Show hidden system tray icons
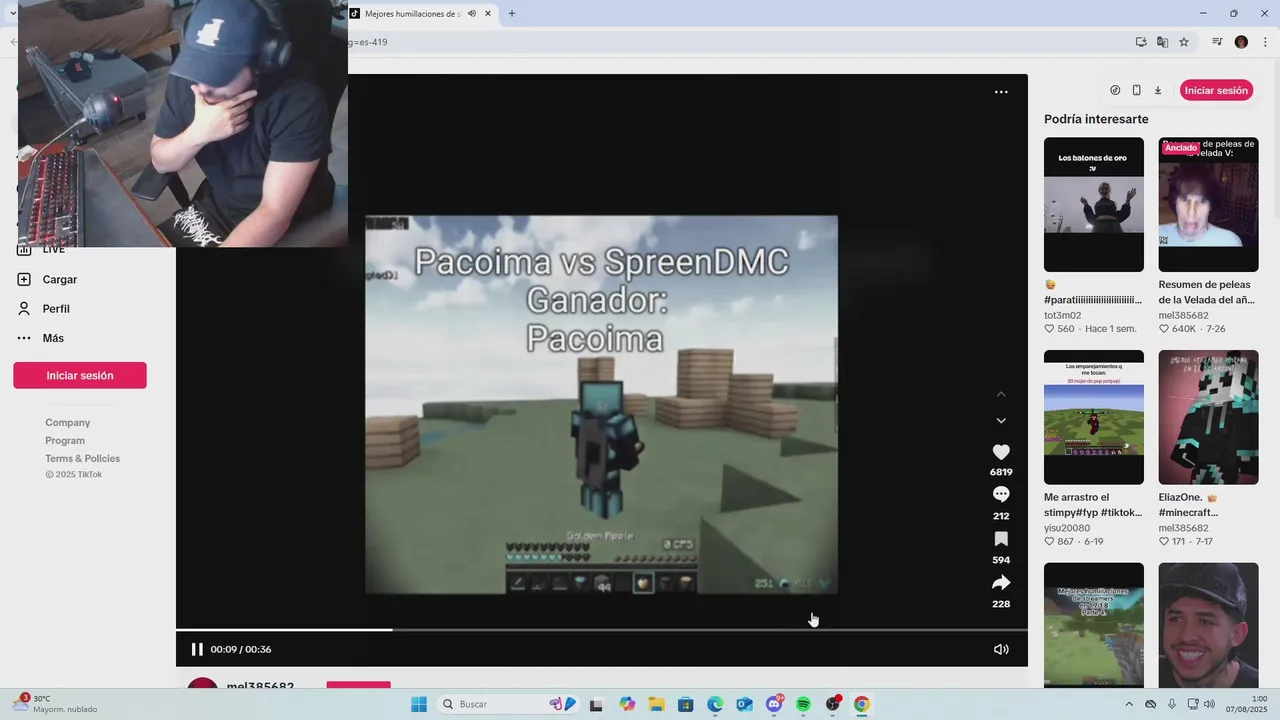 click(1129, 704)
